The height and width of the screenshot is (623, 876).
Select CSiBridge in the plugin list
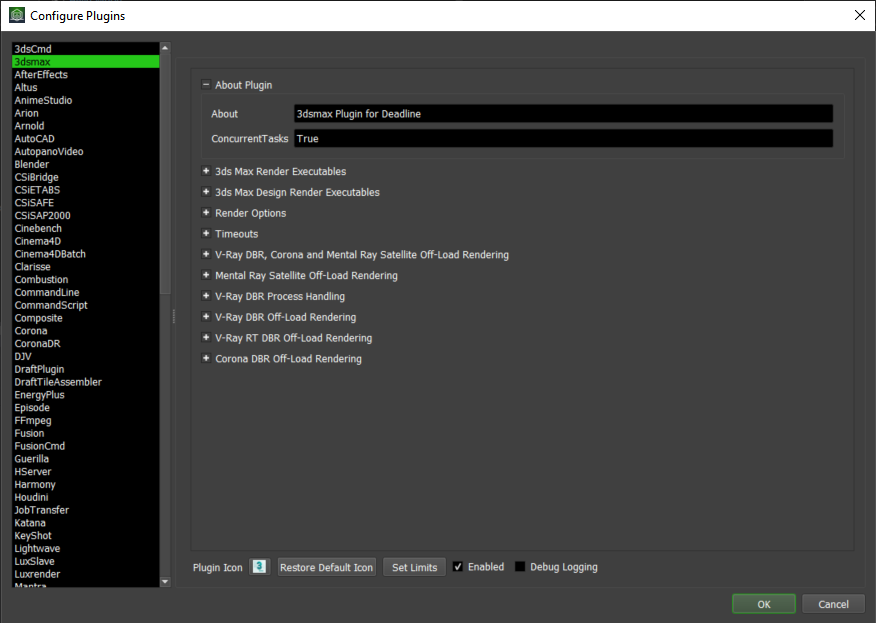(85, 177)
